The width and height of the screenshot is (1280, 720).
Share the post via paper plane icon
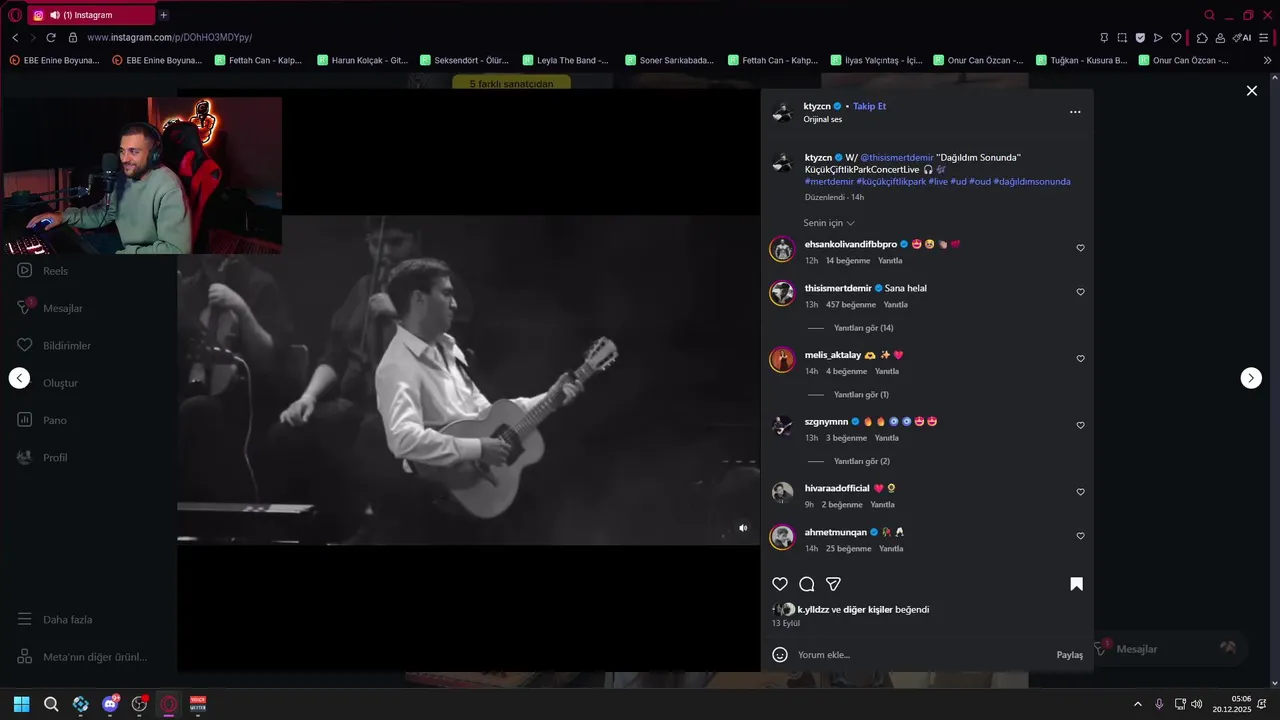(833, 584)
